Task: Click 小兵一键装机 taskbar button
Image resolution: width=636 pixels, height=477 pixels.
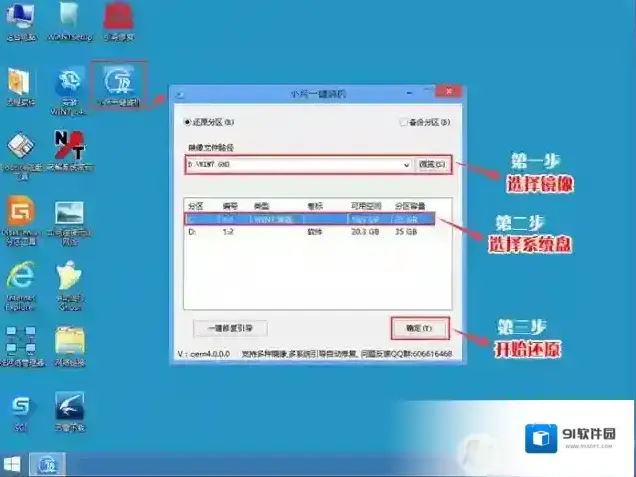Action: [x=47, y=465]
